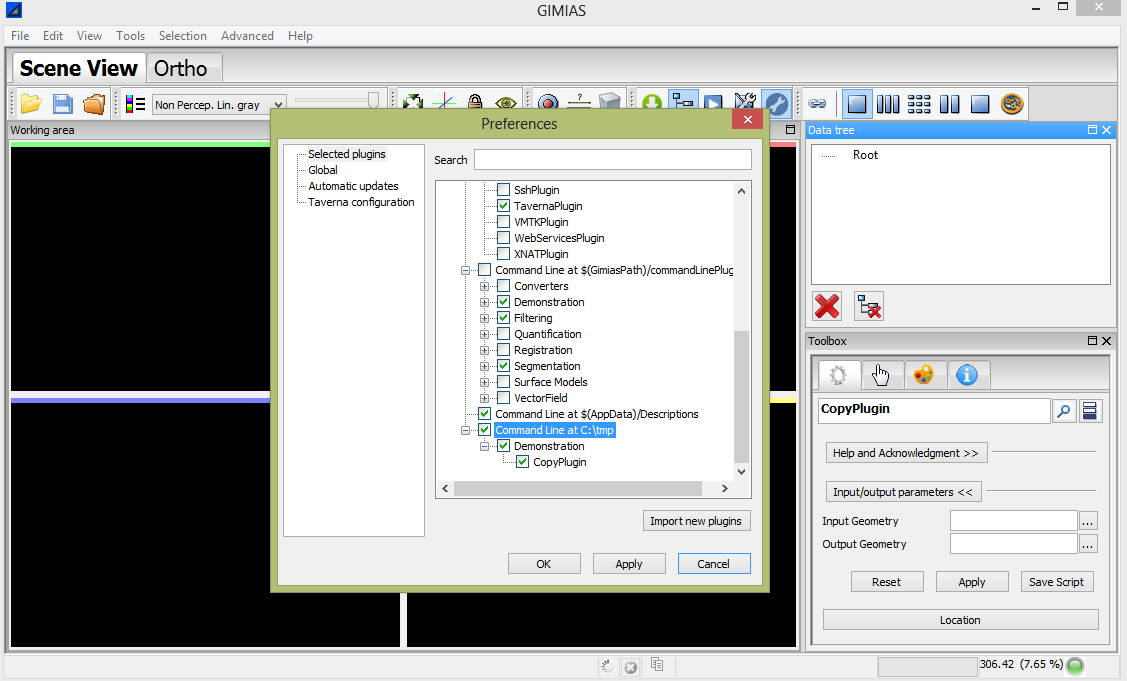Click Apply in the Preferences dialog
This screenshot has height=681, width=1127.
click(x=629, y=563)
